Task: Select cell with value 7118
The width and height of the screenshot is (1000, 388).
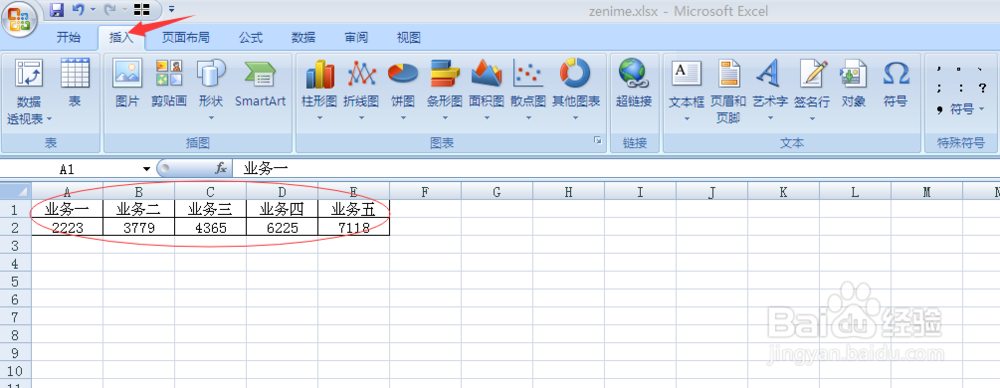Action: click(x=353, y=227)
